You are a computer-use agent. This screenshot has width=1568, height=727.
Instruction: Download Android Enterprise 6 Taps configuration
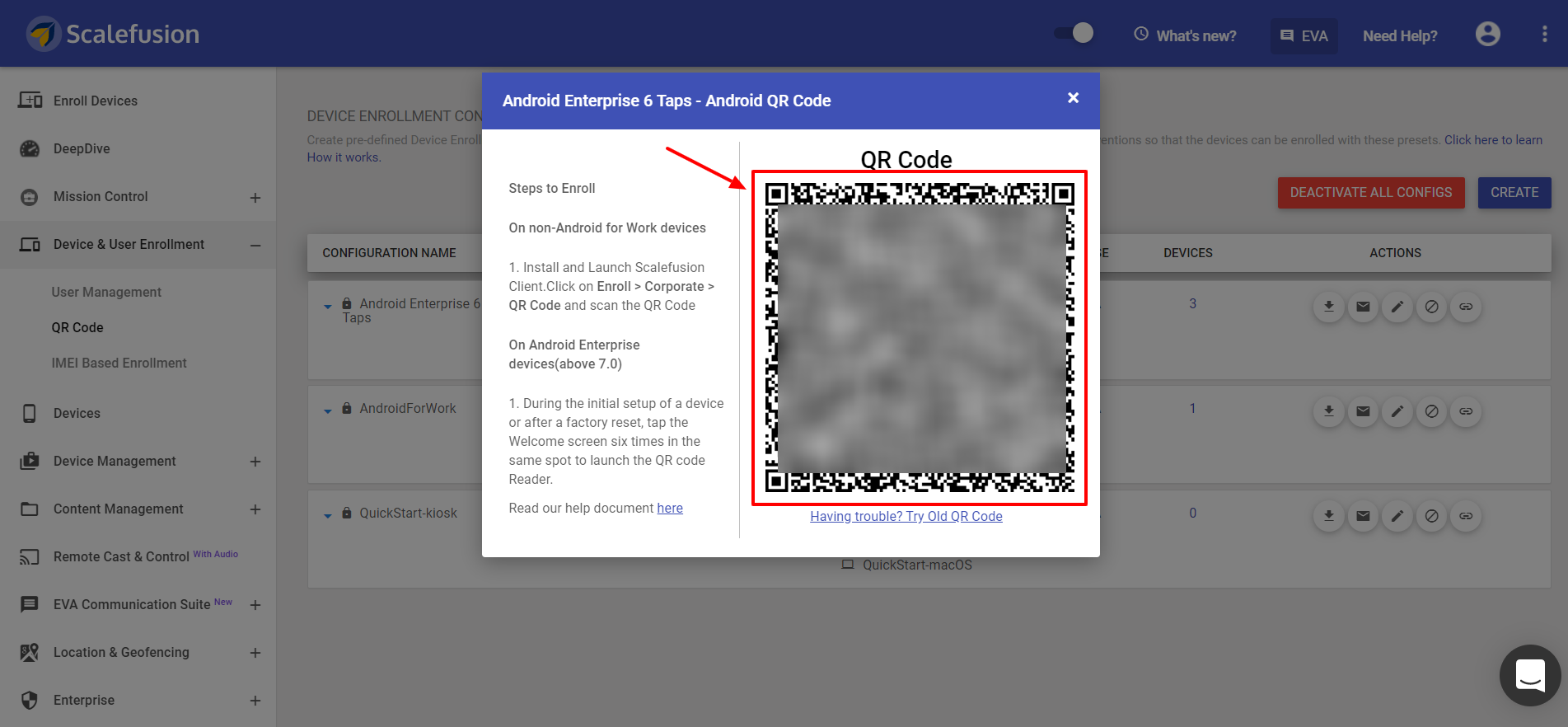click(x=1328, y=307)
